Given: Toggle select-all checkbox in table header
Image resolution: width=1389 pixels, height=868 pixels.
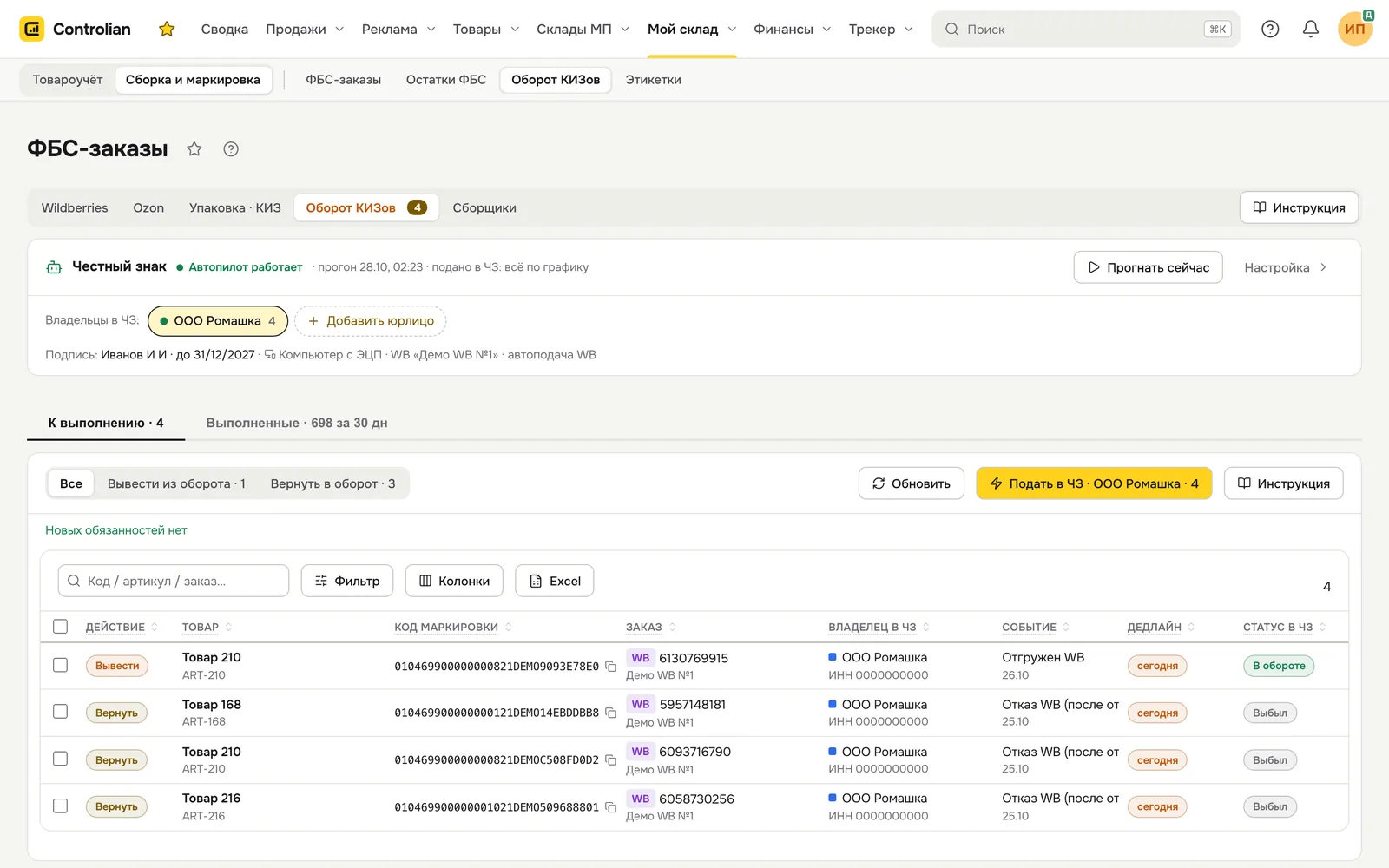Looking at the screenshot, I should [x=60, y=627].
